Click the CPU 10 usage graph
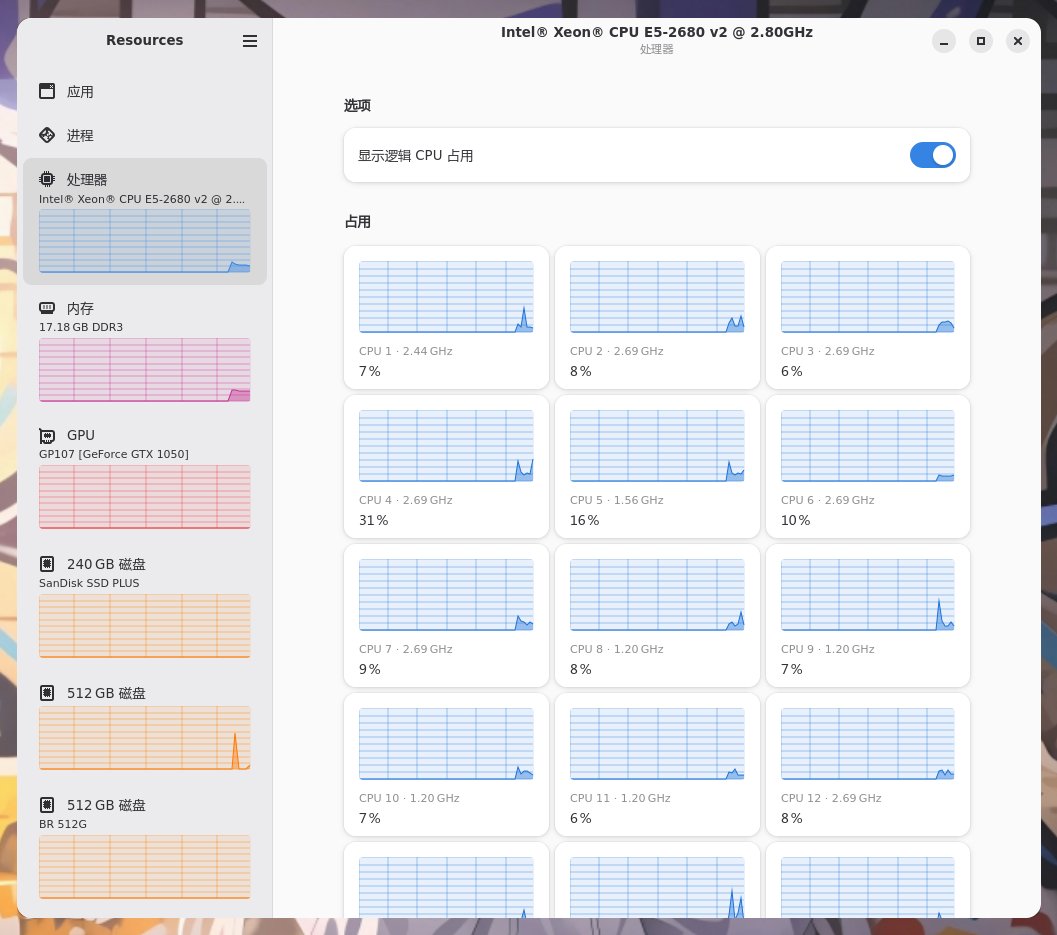The image size is (1057, 935). (x=446, y=744)
